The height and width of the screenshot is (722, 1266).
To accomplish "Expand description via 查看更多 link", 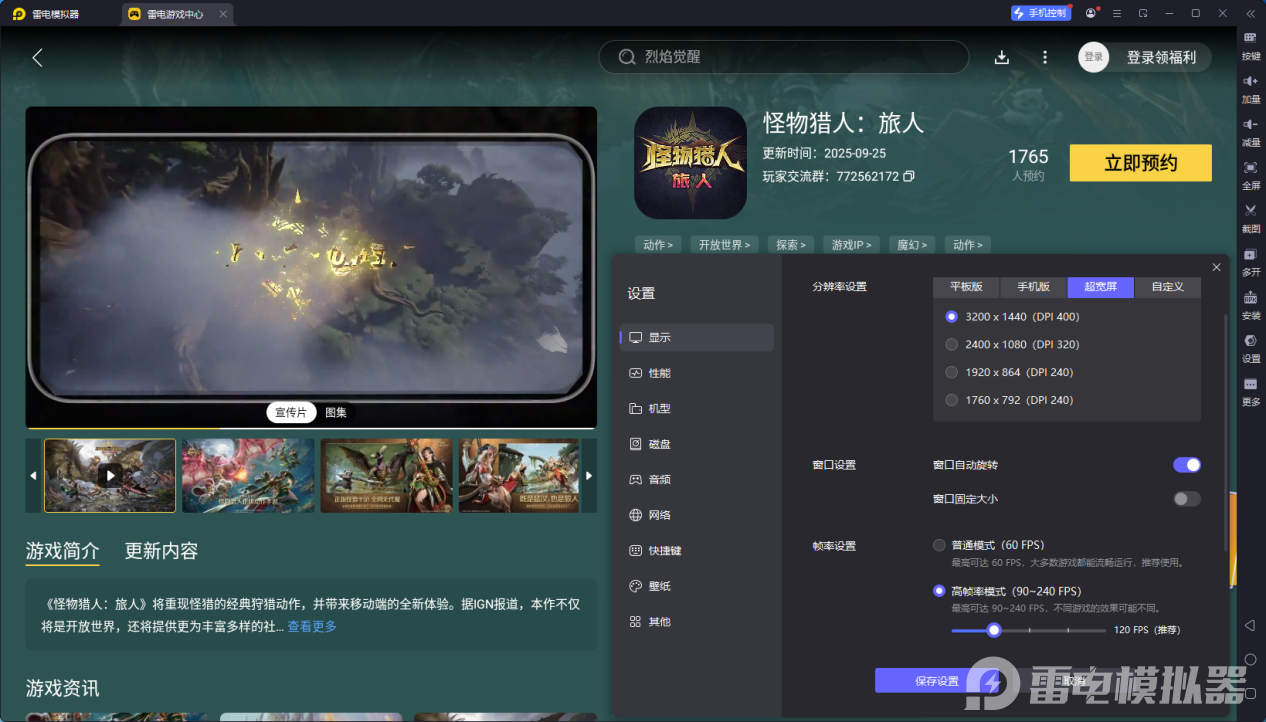I will [x=312, y=627].
